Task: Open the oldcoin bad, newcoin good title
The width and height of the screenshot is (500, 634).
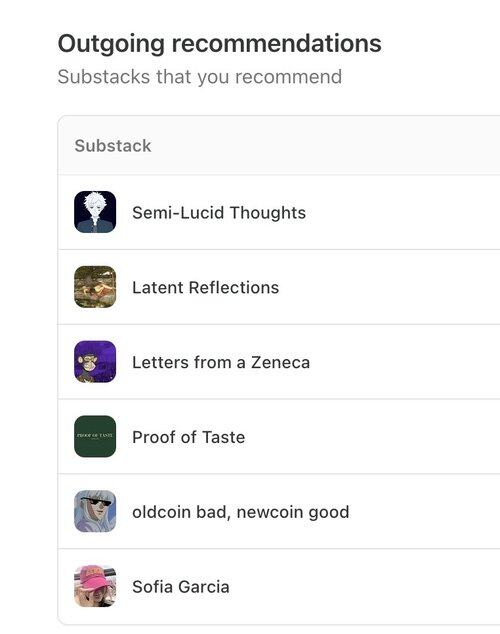Action: [241, 512]
